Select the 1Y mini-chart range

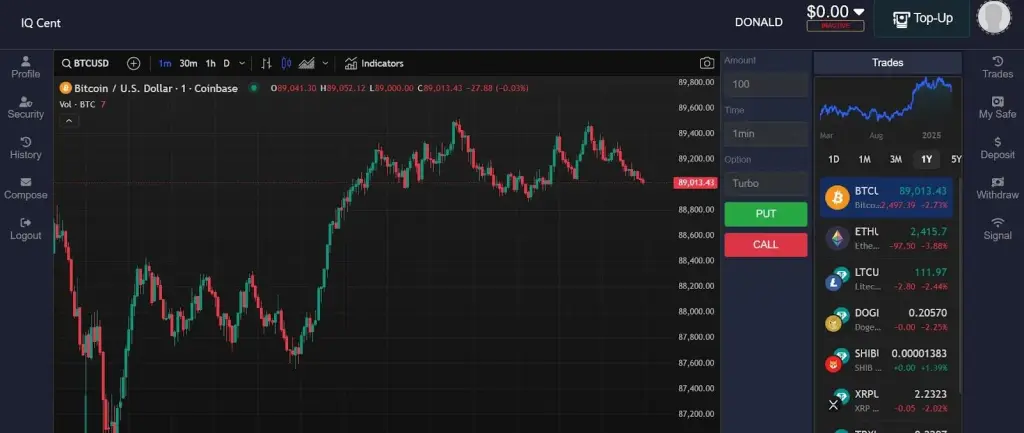tap(926, 159)
